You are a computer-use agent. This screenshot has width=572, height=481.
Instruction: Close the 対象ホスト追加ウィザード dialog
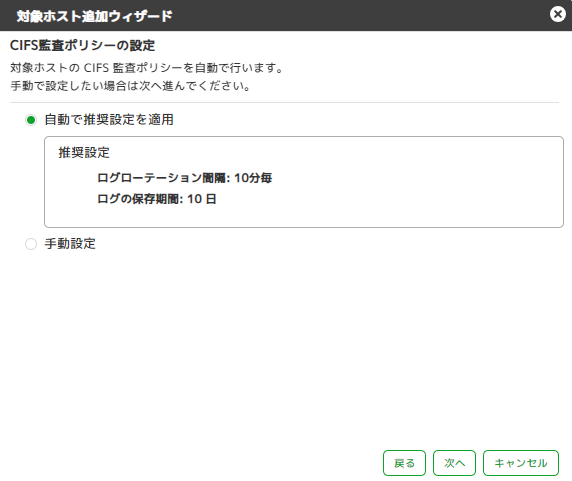(x=557, y=14)
